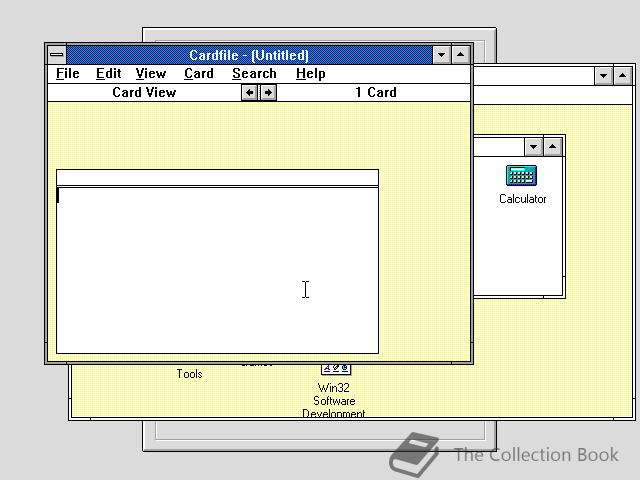This screenshot has width=640, height=480.
Task: Open the Search menu in Cardfile
Action: click(x=254, y=73)
